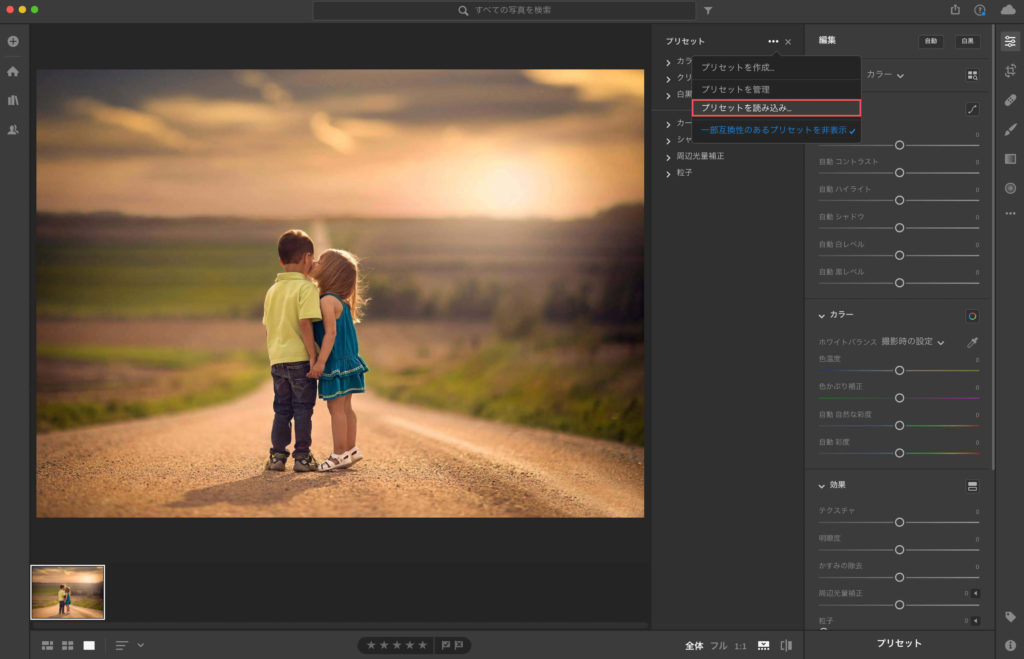Open the Home icon in left sidebar
Viewport: 1024px width, 659px height.
pyautogui.click(x=13, y=71)
